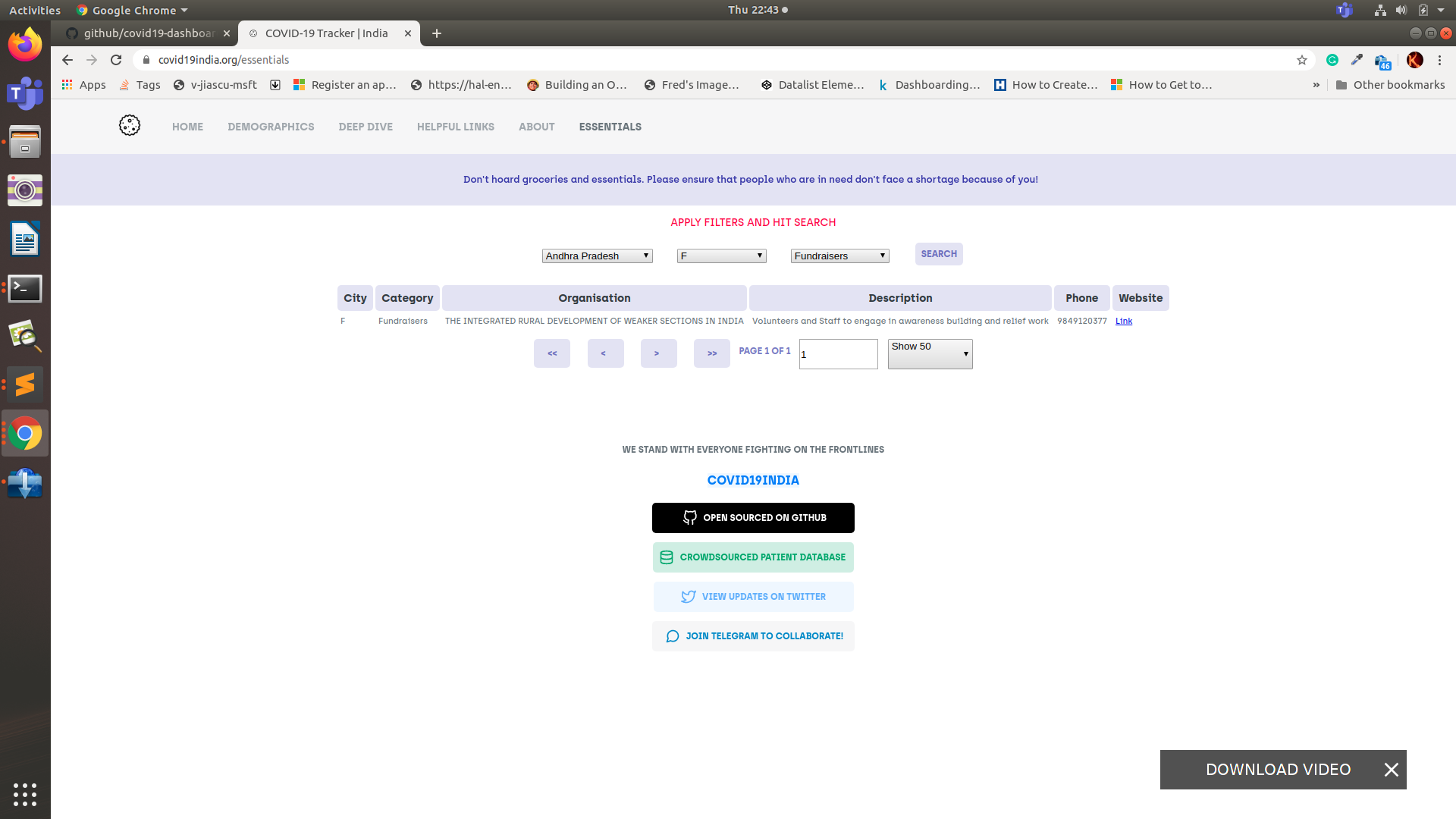Open the Chrome profile avatar
Image resolution: width=1456 pixels, height=819 pixels.
tap(1415, 60)
